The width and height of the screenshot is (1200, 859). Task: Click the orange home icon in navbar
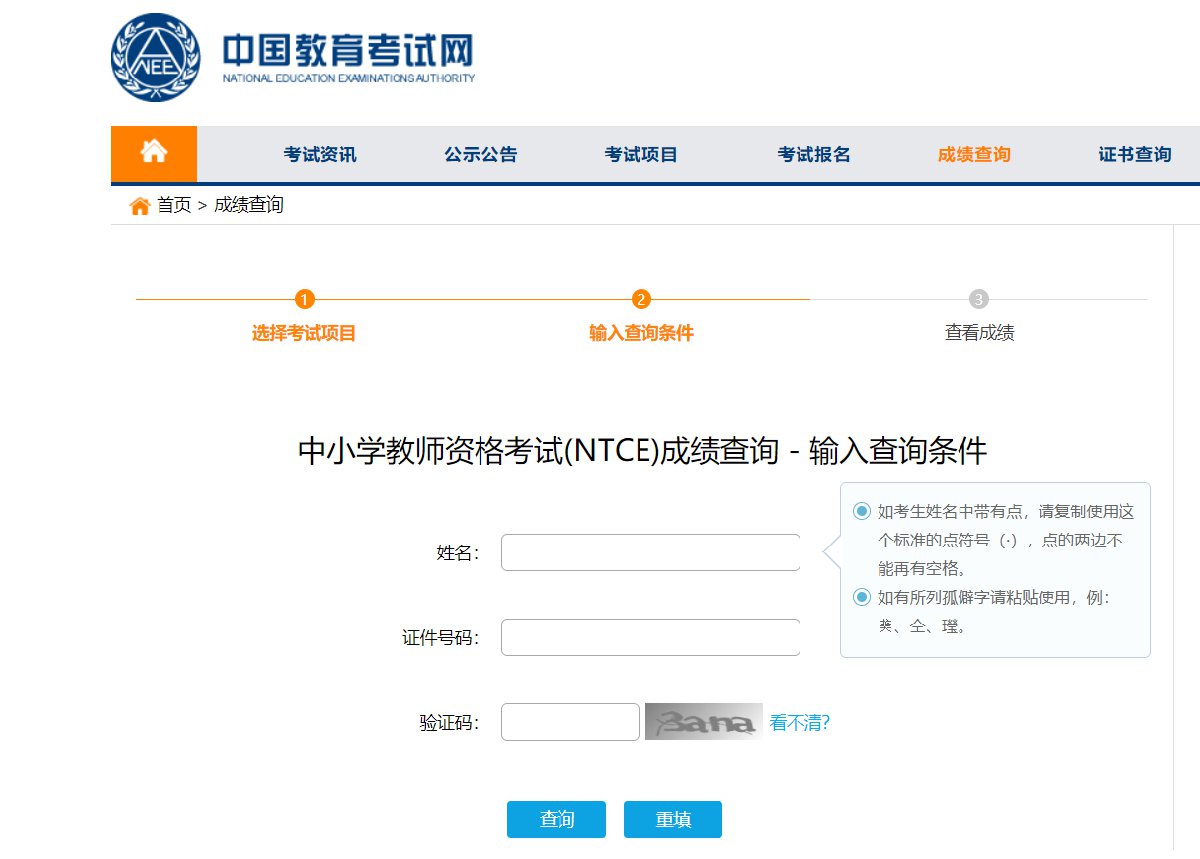click(x=153, y=153)
